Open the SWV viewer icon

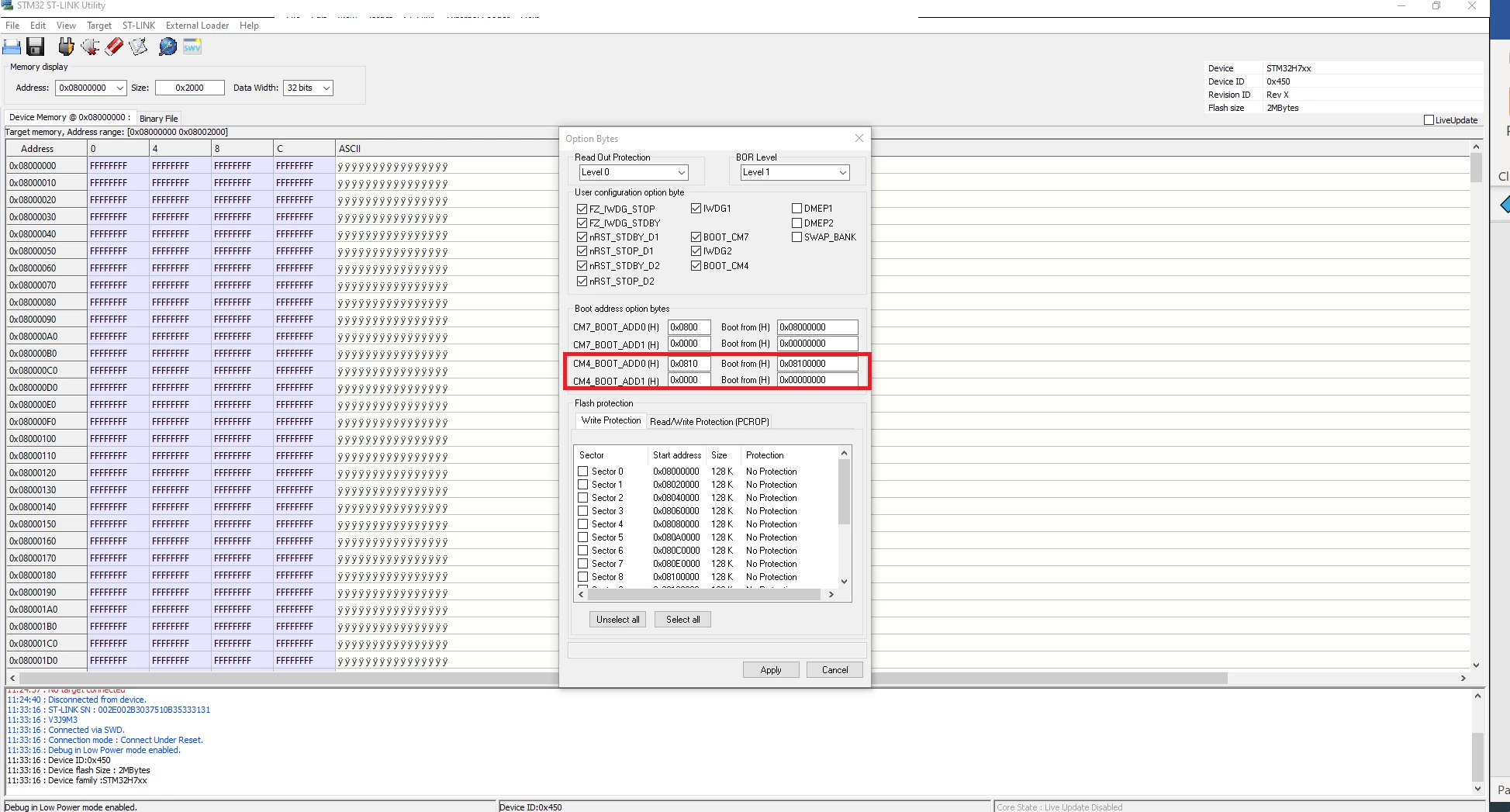[x=192, y=47]
